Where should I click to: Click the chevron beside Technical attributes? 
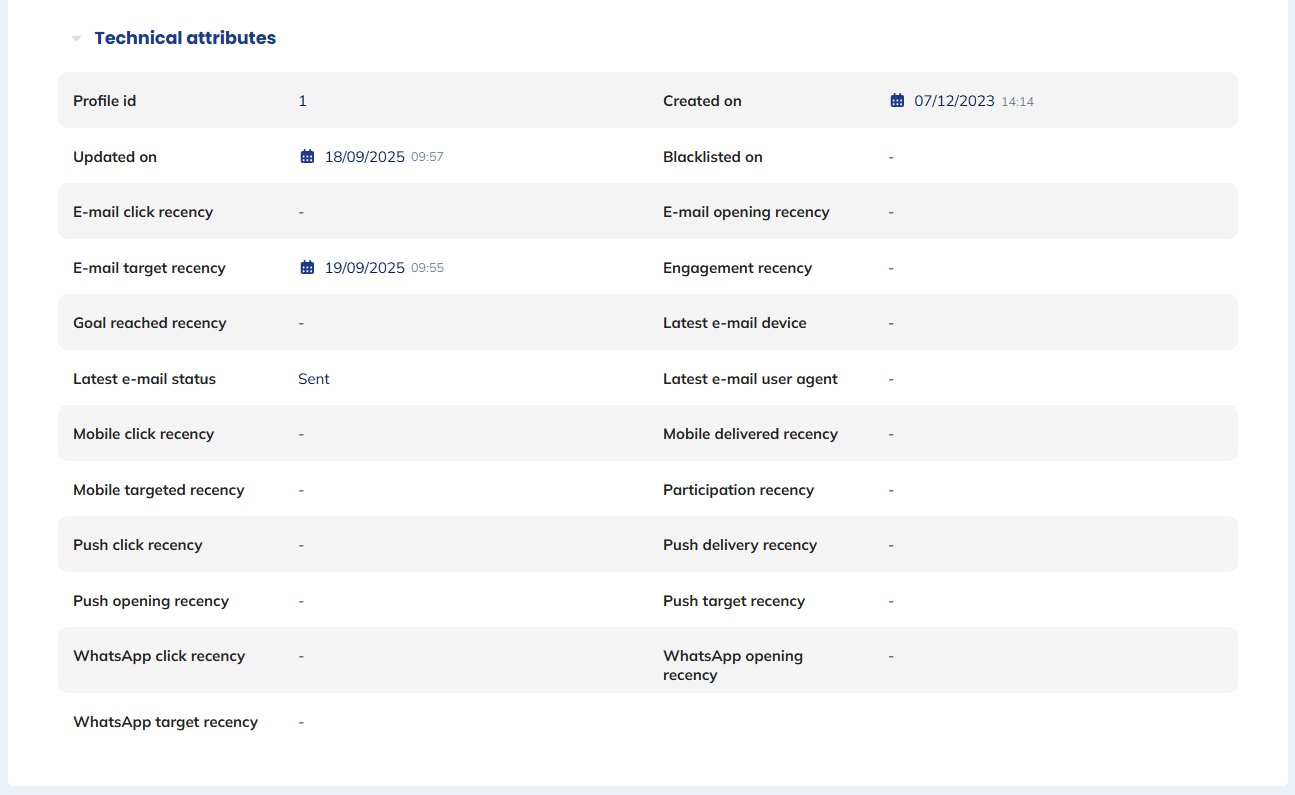coord(76,37)
